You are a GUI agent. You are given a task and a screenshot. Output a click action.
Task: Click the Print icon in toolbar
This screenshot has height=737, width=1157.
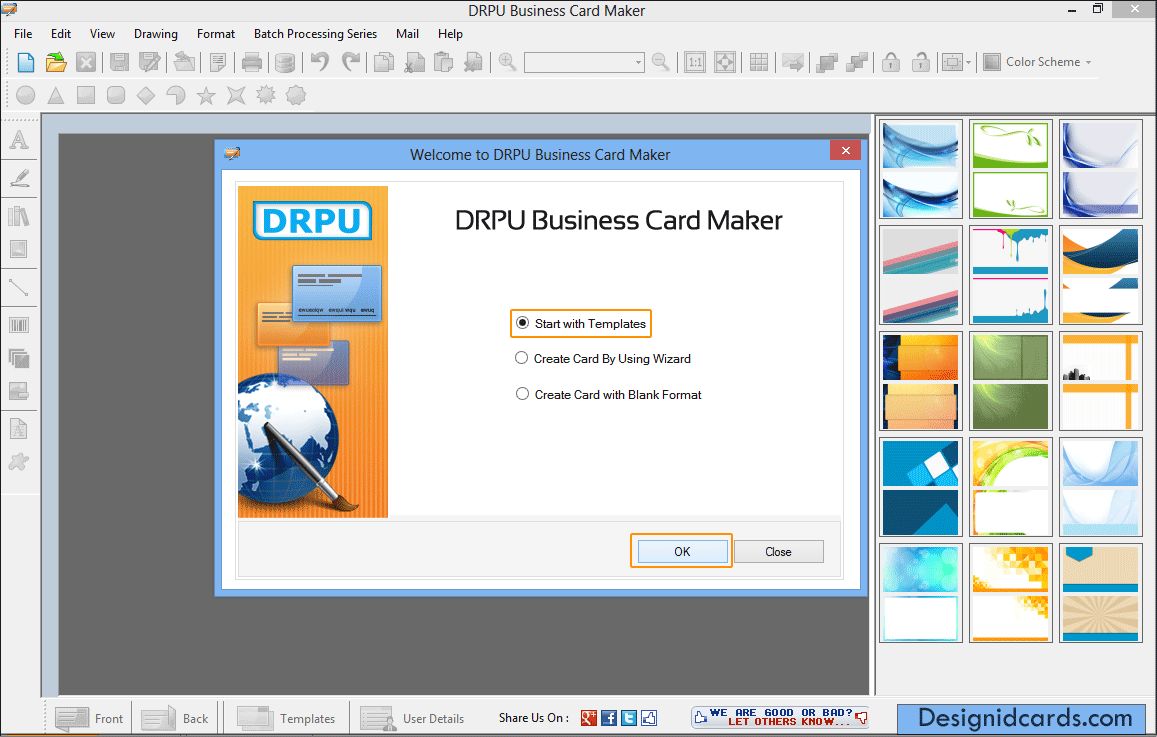(x=252, y=63)
